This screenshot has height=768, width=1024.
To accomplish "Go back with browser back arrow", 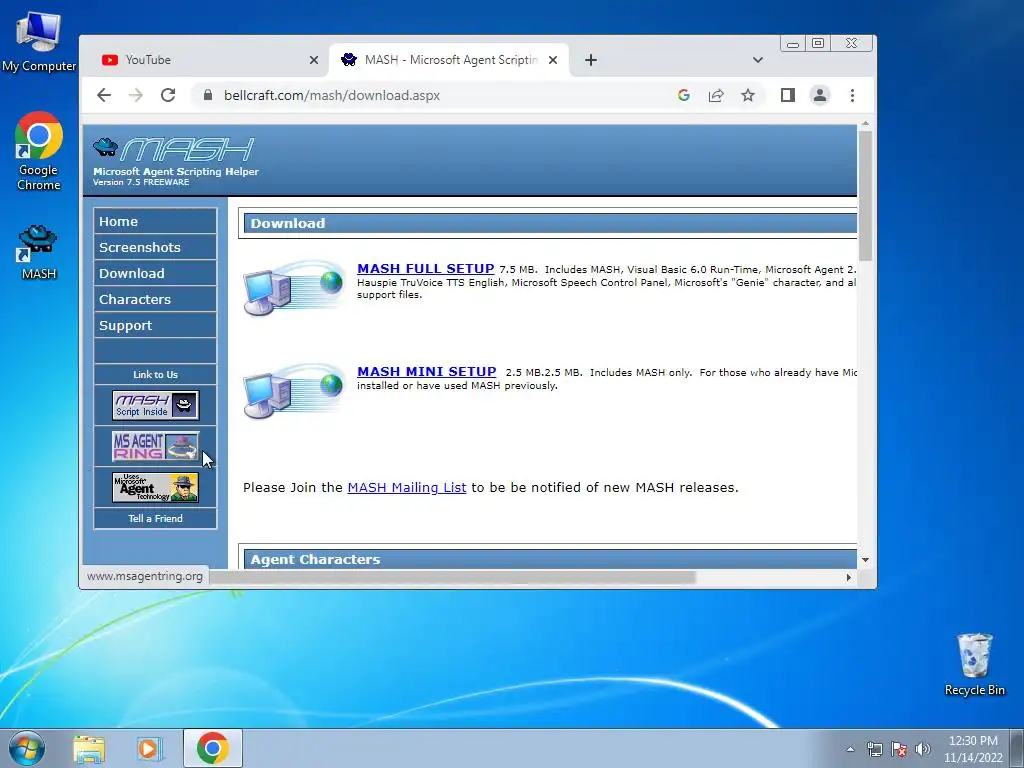I will 104,95.
